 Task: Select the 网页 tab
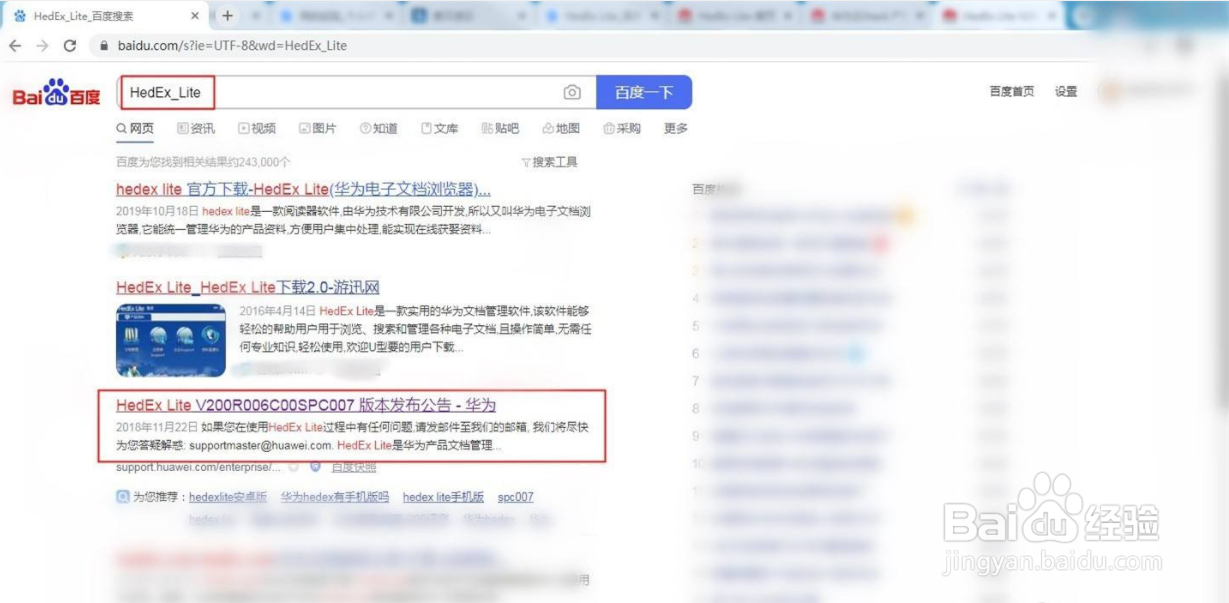point(135,129)
